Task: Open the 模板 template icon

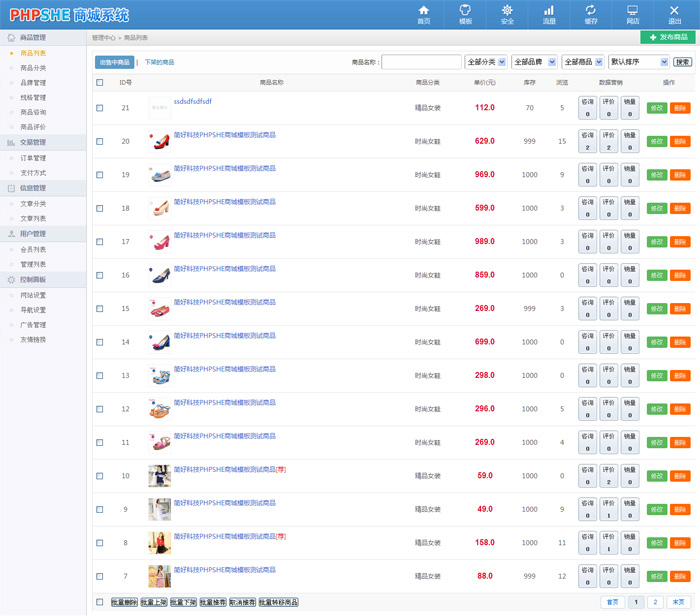Action: tap(465, 10)
